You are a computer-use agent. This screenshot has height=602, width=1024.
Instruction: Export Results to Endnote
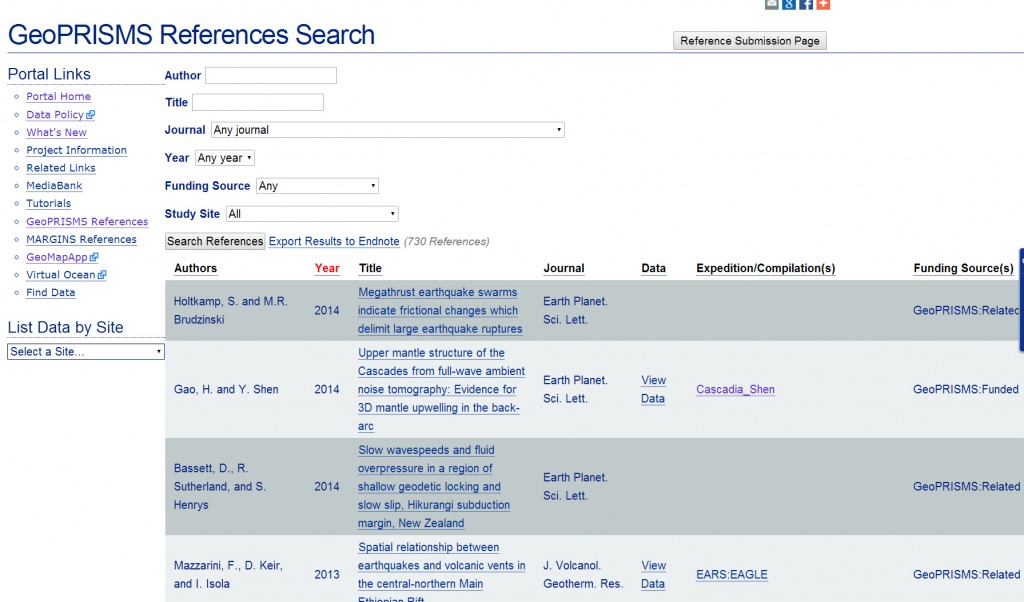point(334,242)
